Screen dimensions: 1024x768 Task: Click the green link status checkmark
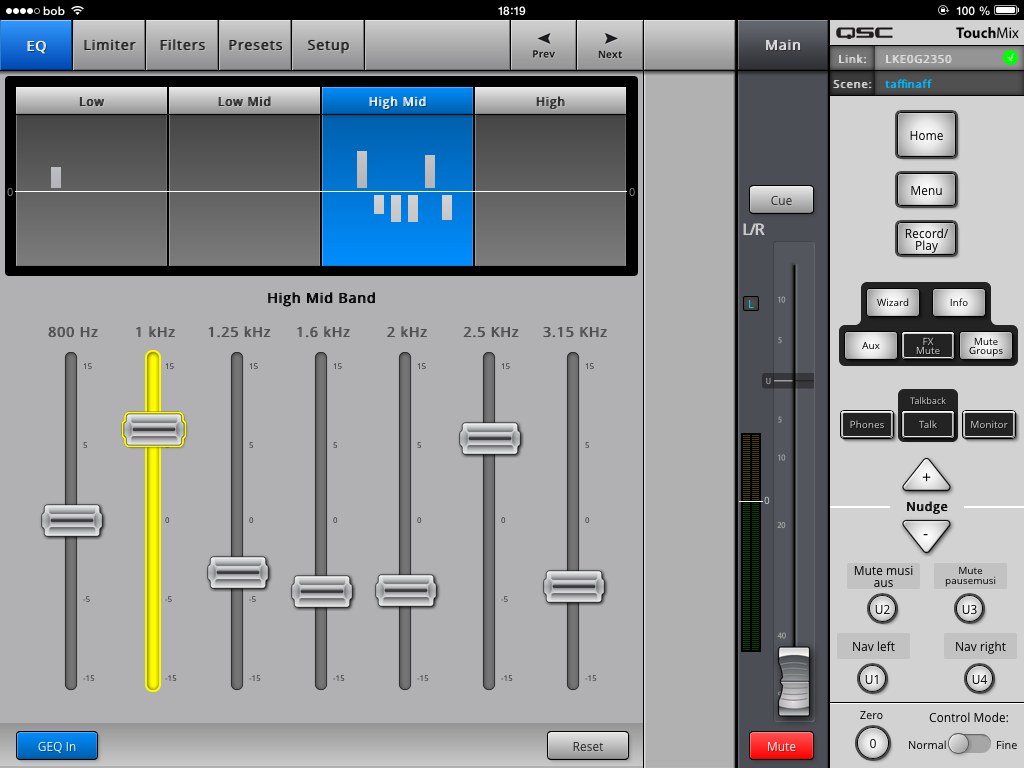point(1010,58)
